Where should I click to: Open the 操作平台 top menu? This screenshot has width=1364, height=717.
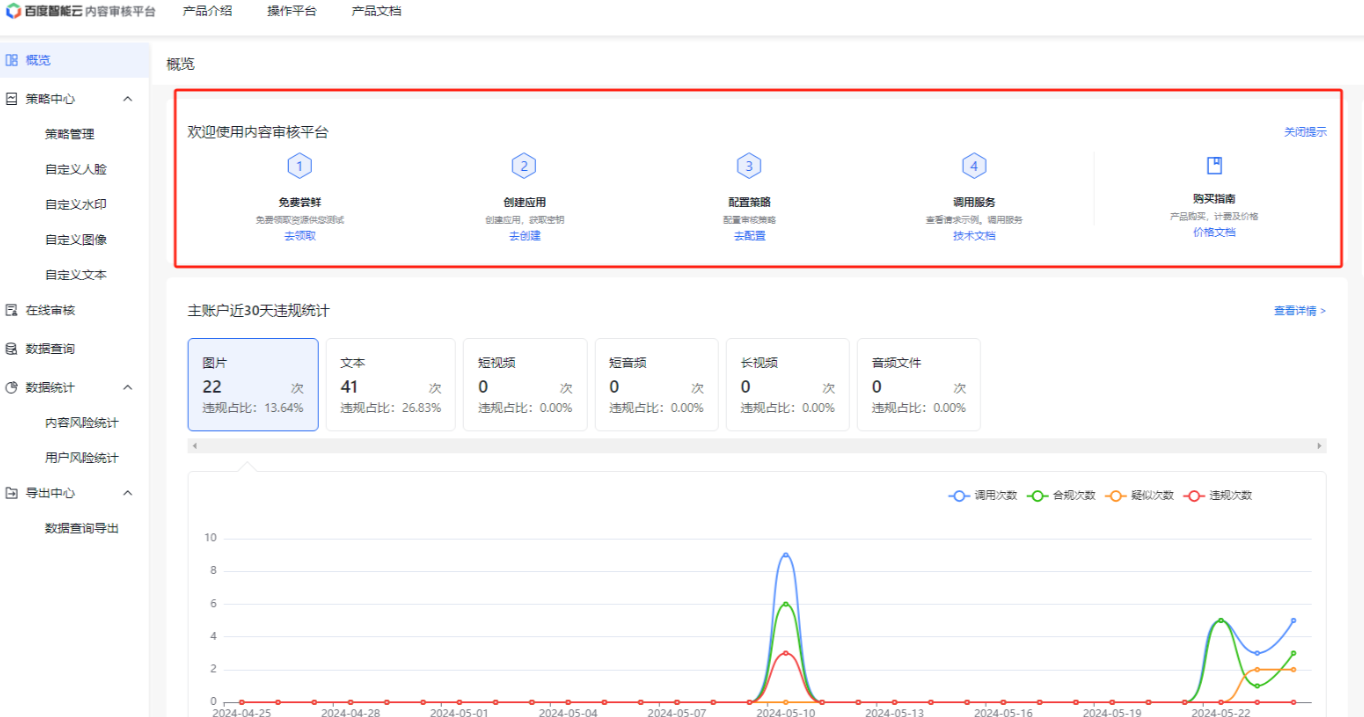[292, 11]
